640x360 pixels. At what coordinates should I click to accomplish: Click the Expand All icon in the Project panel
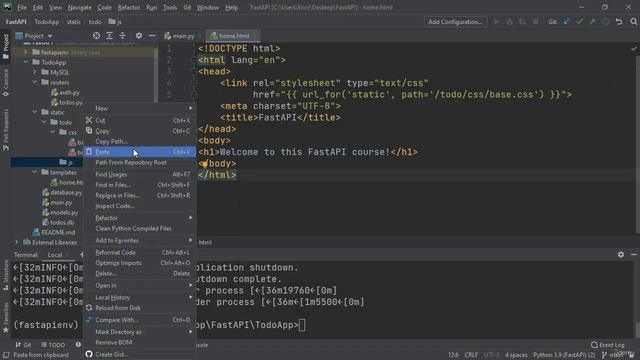pyautogui.click(x=109, y=36)
